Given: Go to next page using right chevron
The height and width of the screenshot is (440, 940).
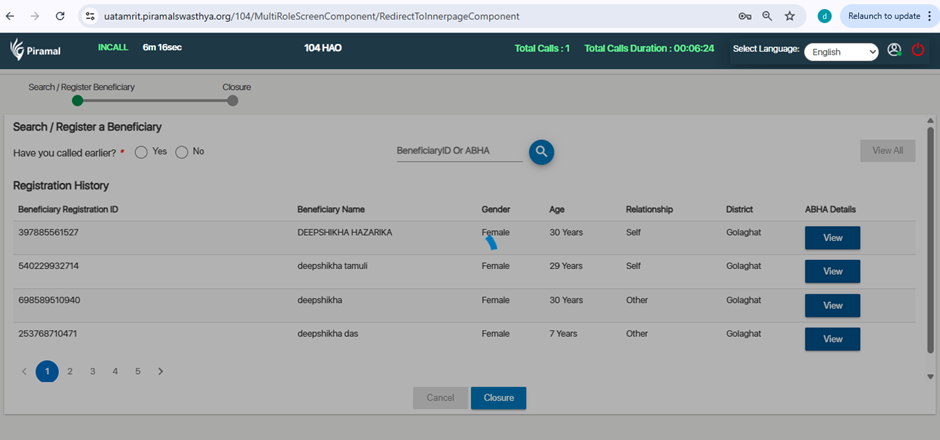Looking at the screenshot, I should point(160,371).
